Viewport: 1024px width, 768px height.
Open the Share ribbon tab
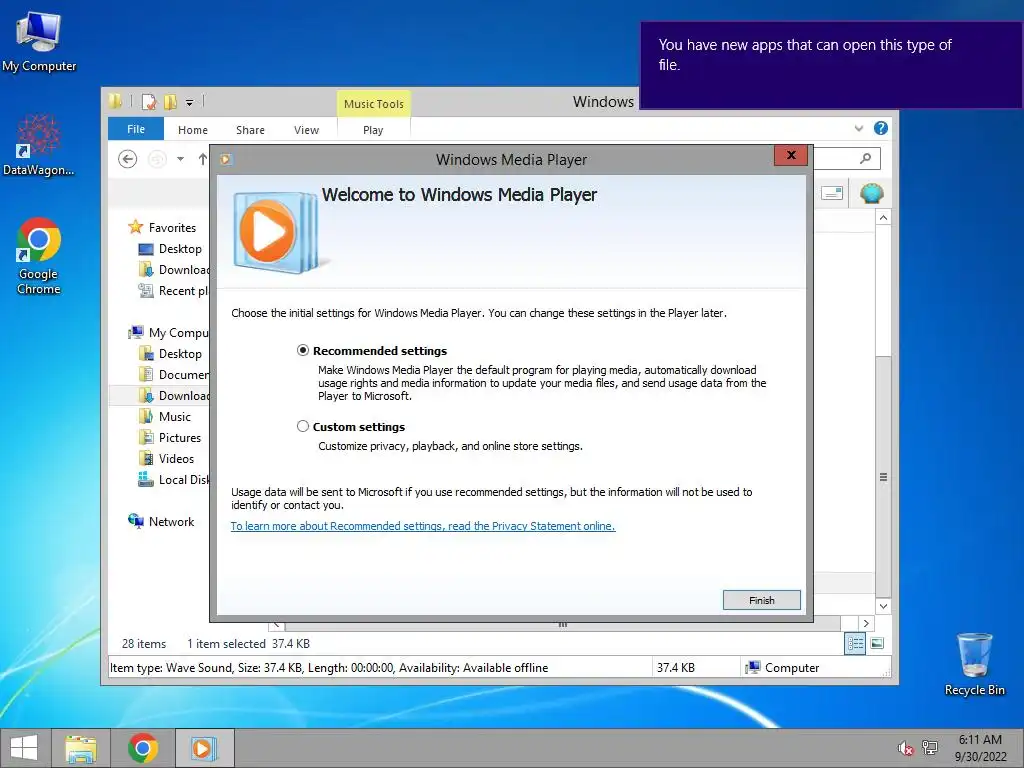click(x=250, y=130)
